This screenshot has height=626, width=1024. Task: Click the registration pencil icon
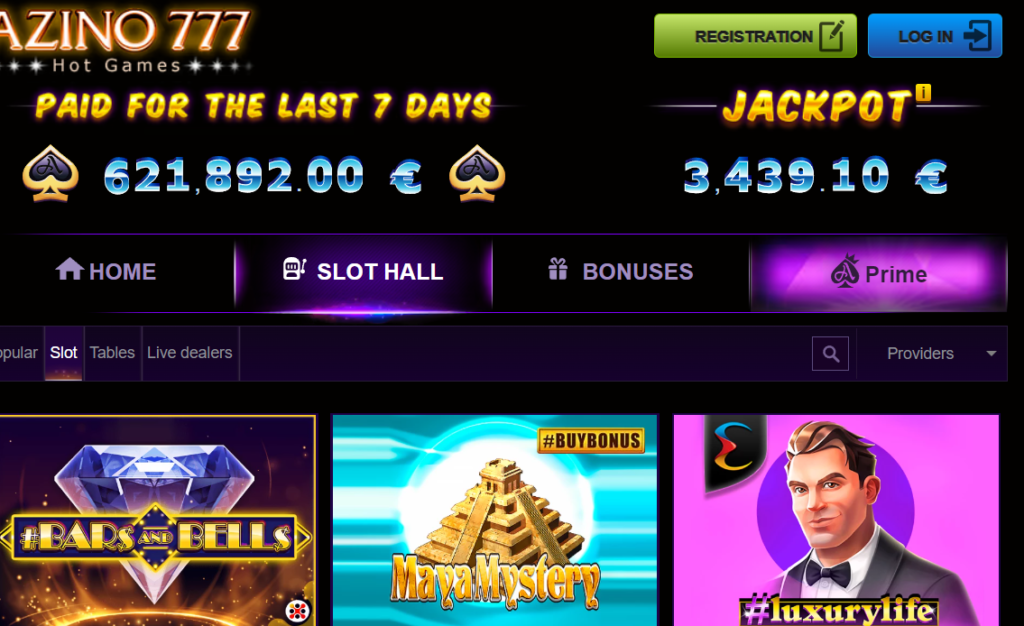click(832, 35)
